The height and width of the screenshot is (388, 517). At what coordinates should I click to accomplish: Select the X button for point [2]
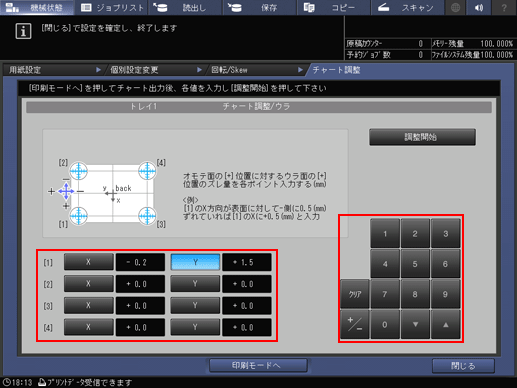pos(88,284)
